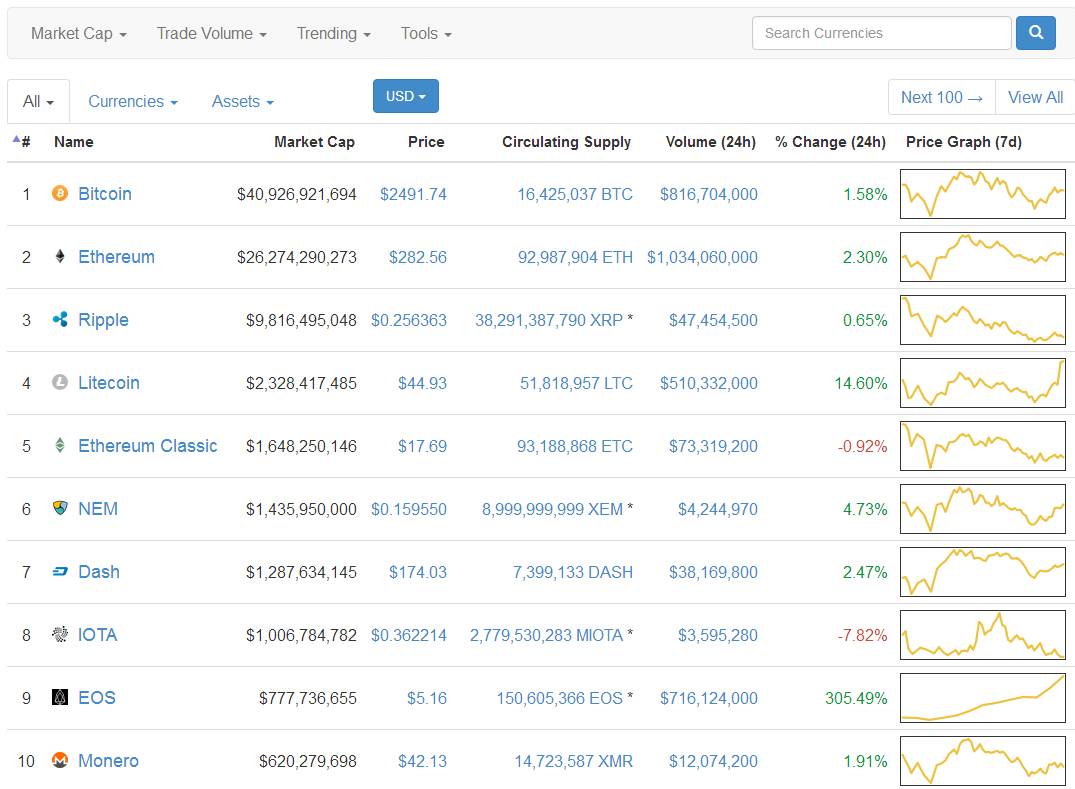Open the Trade Volume dropdown menu
Viewport: 1075px width, 789px height.
(x=211, y=34)
